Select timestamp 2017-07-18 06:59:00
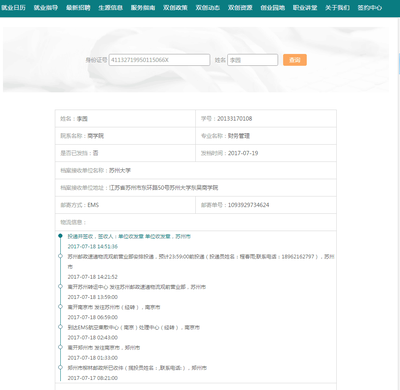400x390 pixels. pyautogui.click(x=93, y=317)
